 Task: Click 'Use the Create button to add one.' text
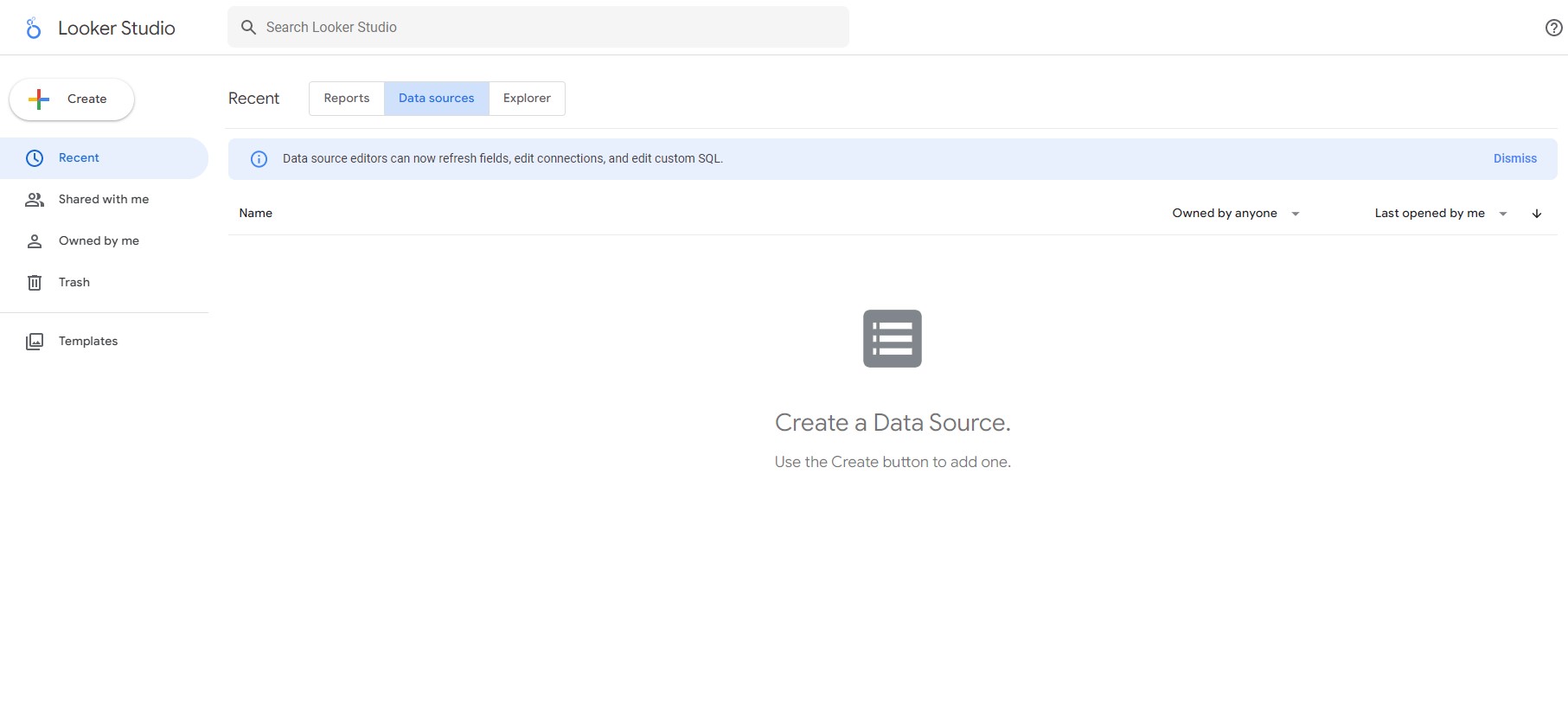[x=893, y=463]
